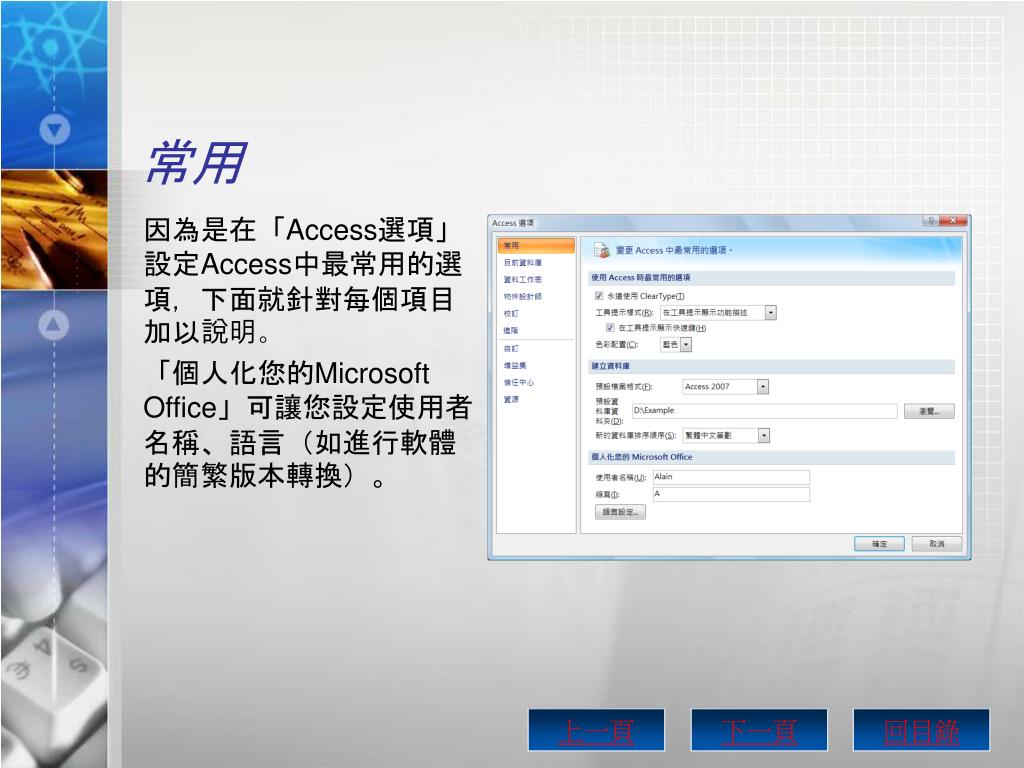This screenshot has width=1024, height=768.
Task: Open the 工具提示樣式 dropdown
Action: [x=771, y=313]
